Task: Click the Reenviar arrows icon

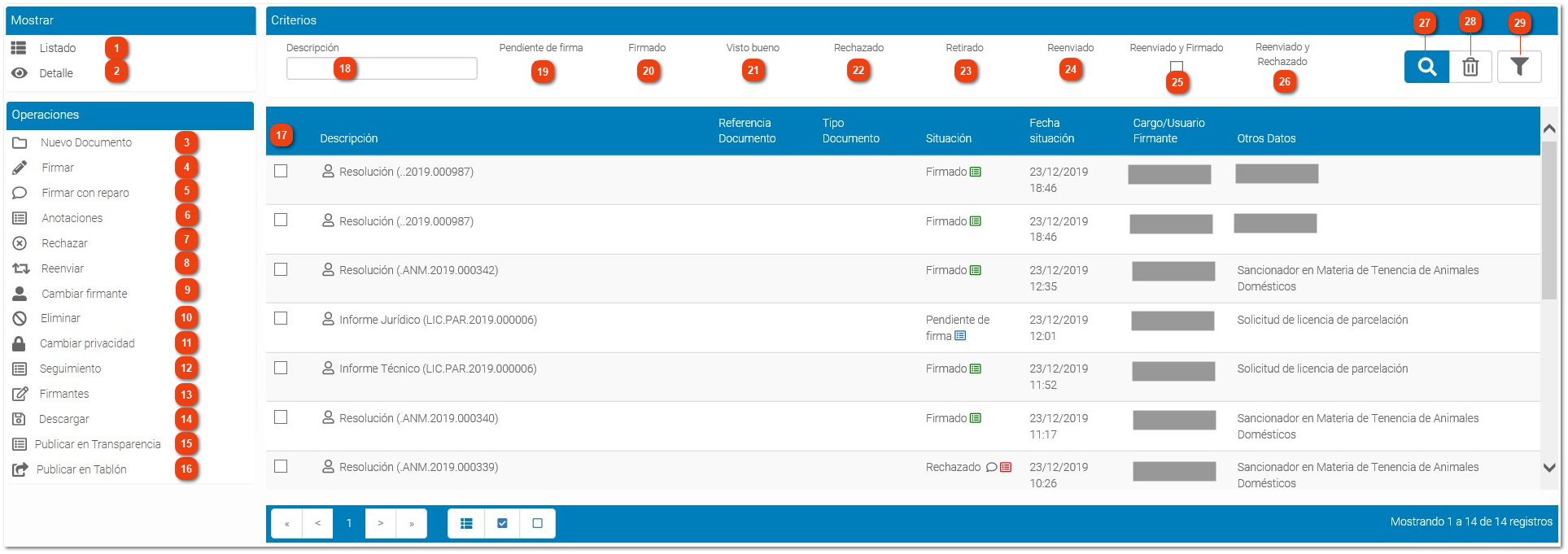Action: point(20,268)
